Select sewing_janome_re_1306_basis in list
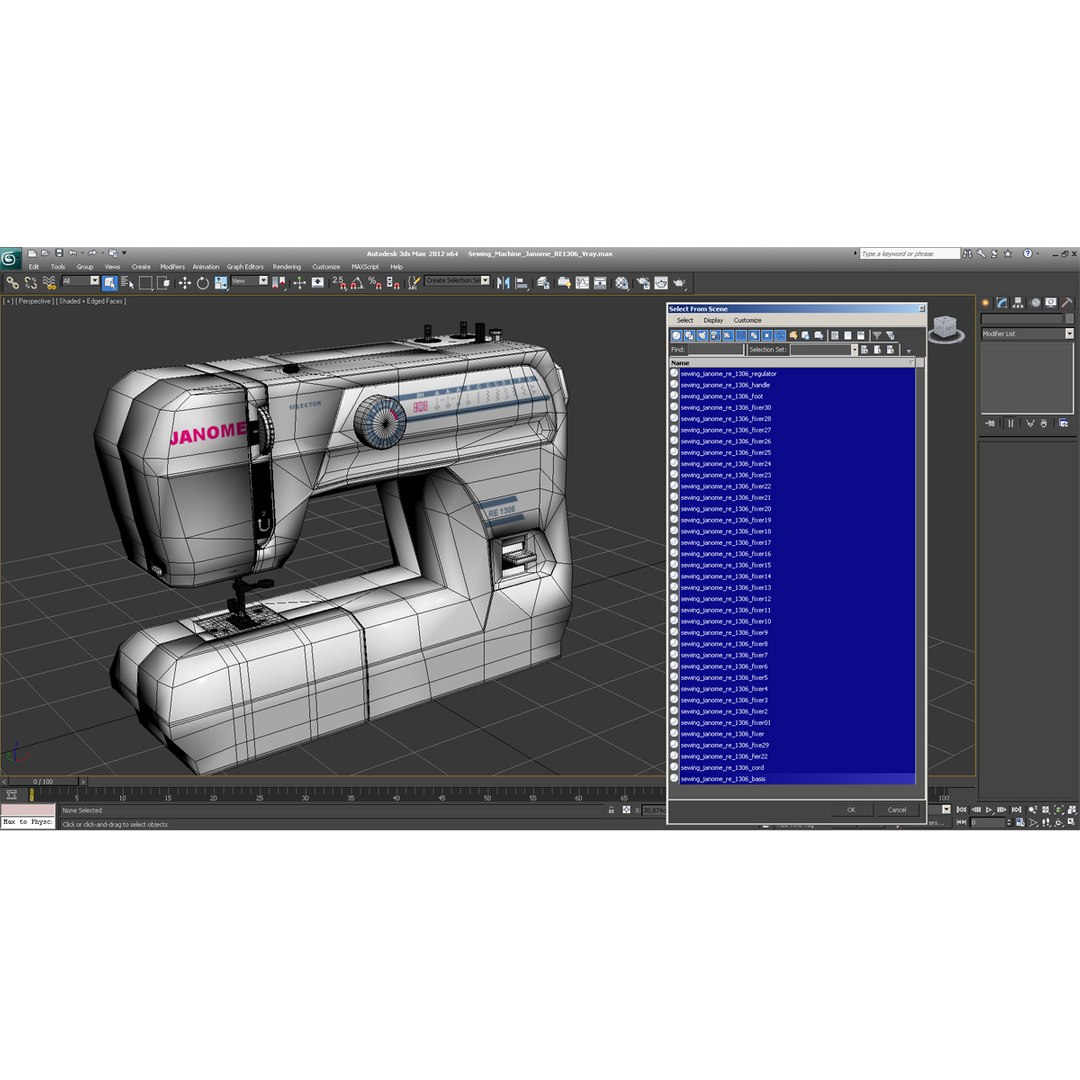Image resolution: width=1080 pixels, height=1080 pixels. click(793, 779)
